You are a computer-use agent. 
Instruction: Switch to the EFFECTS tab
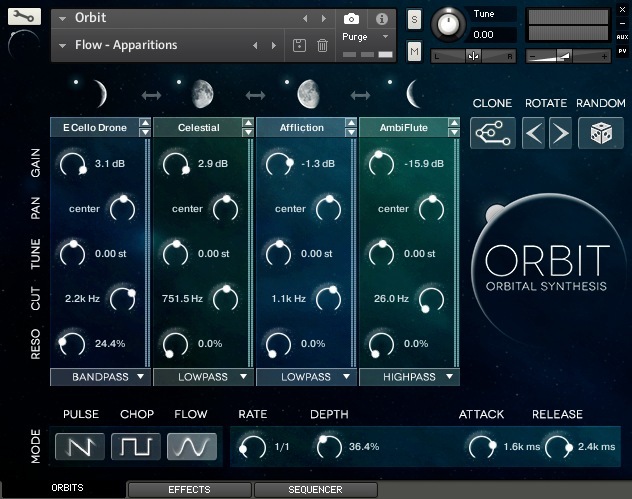[189, 490]
